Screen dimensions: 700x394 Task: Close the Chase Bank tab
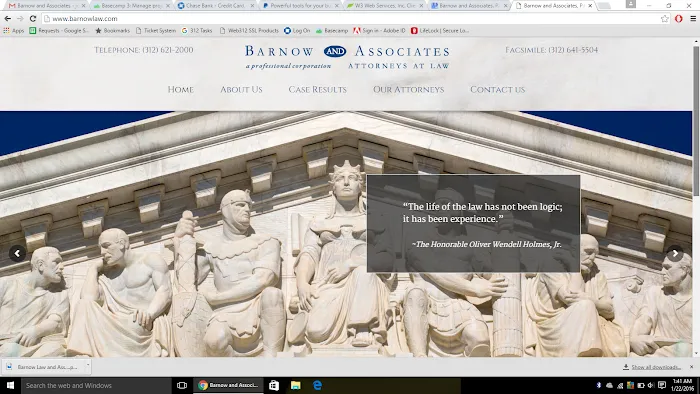tap(252, 6)
